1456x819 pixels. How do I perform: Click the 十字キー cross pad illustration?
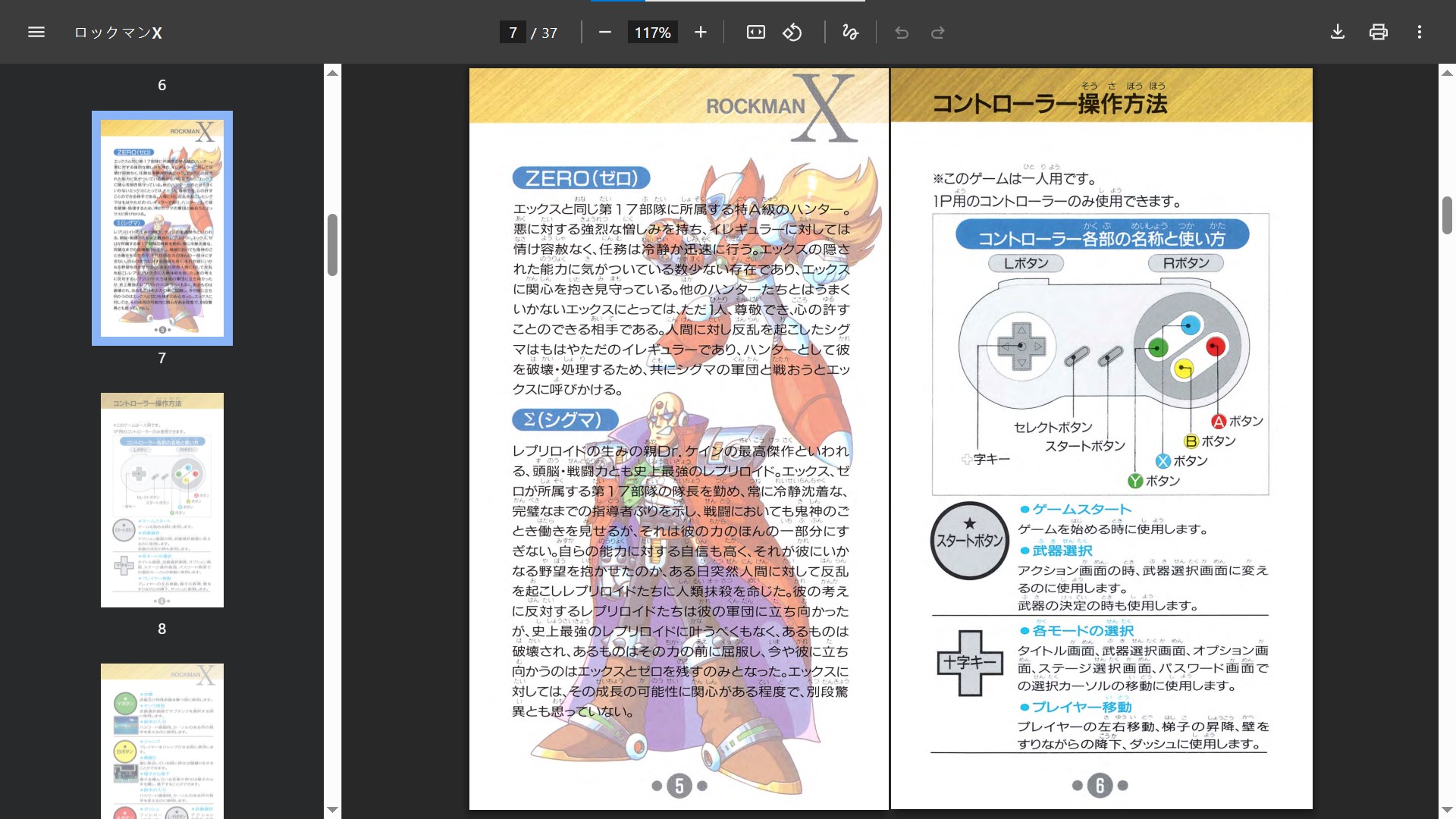970,663
